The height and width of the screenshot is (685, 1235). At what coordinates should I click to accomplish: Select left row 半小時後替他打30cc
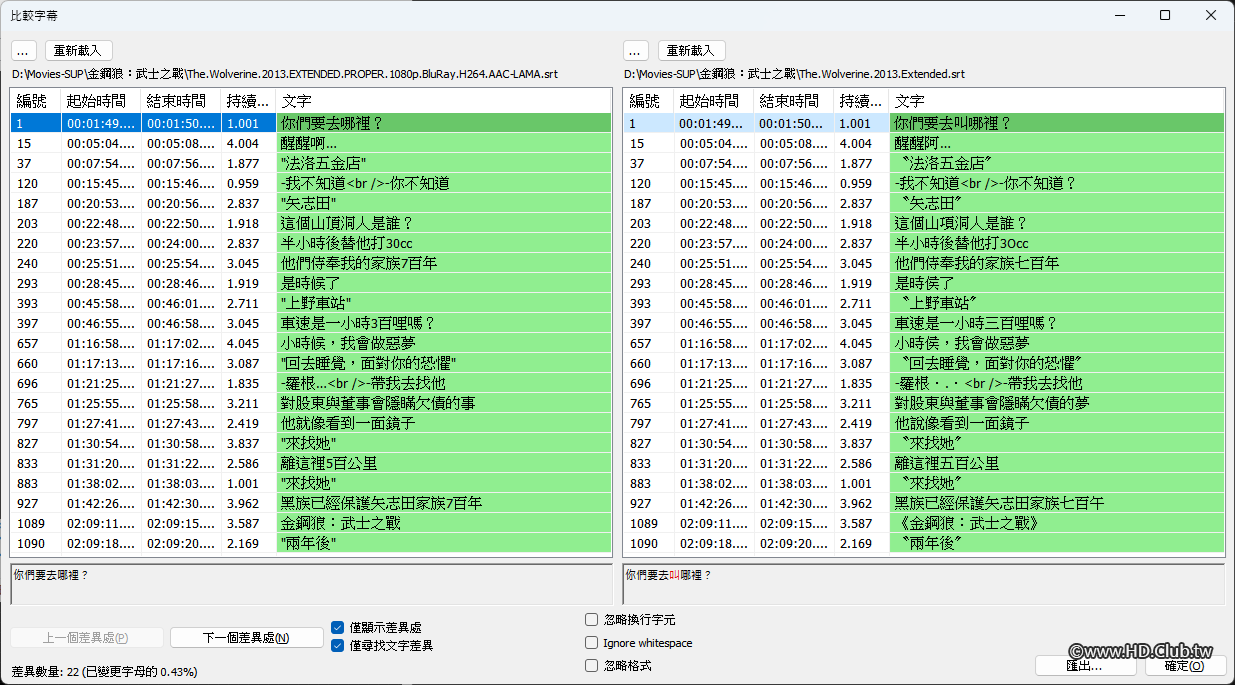pos(311,243)
